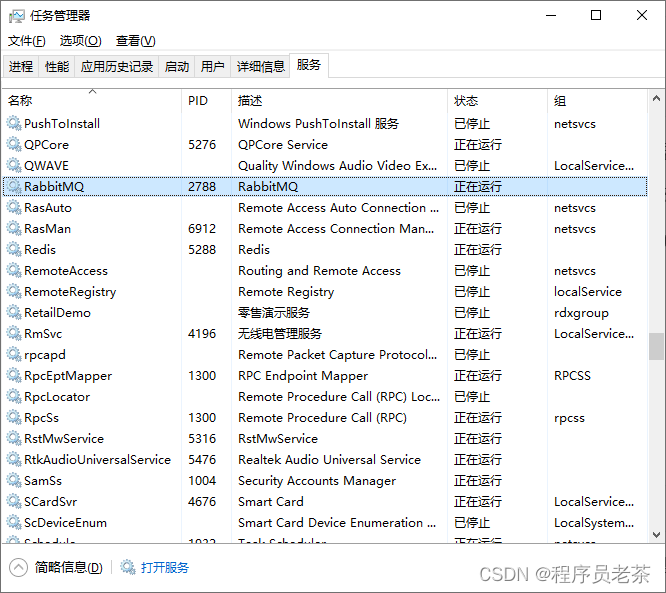Screen dimensions: 666x593
Task: Click the Task Manager icon in title bar
Action: pos(17,16)
